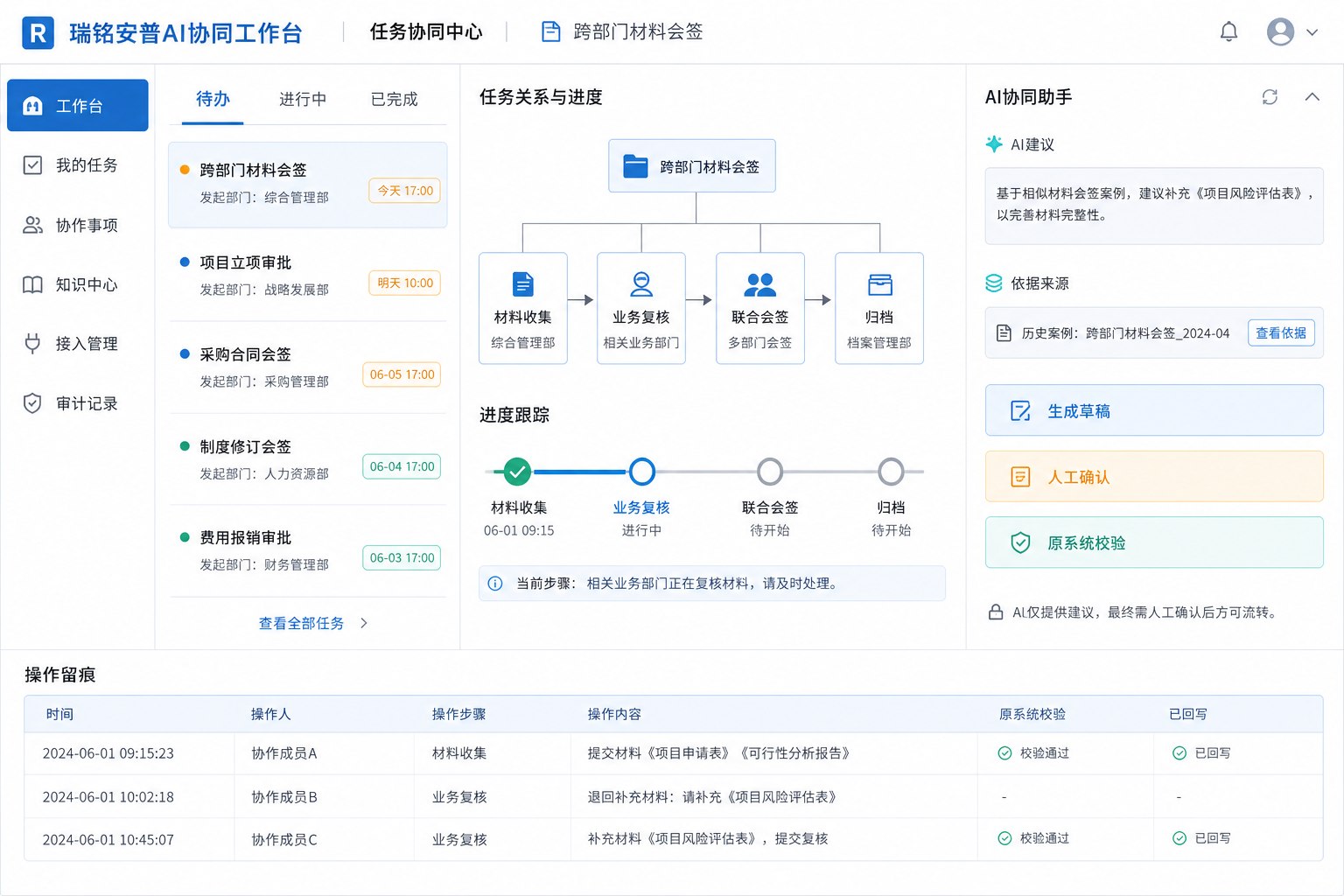Click the 生成草稿 button

click(x=1154, y=410)
